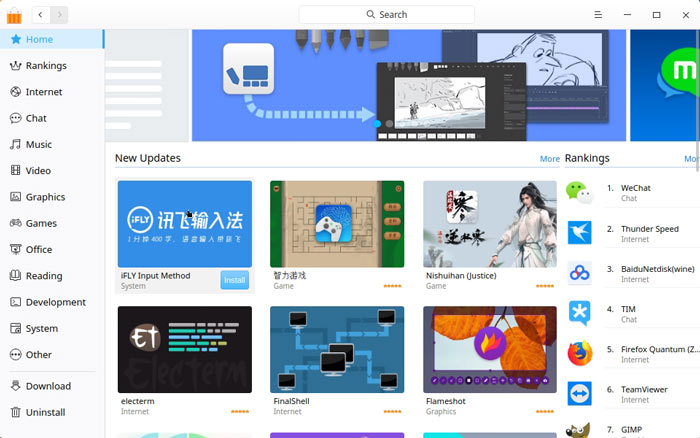This screenshot has width=700, height=438.
Task: Show the green chat app banner
Action: pyautogui.click(x=664, y=85)
